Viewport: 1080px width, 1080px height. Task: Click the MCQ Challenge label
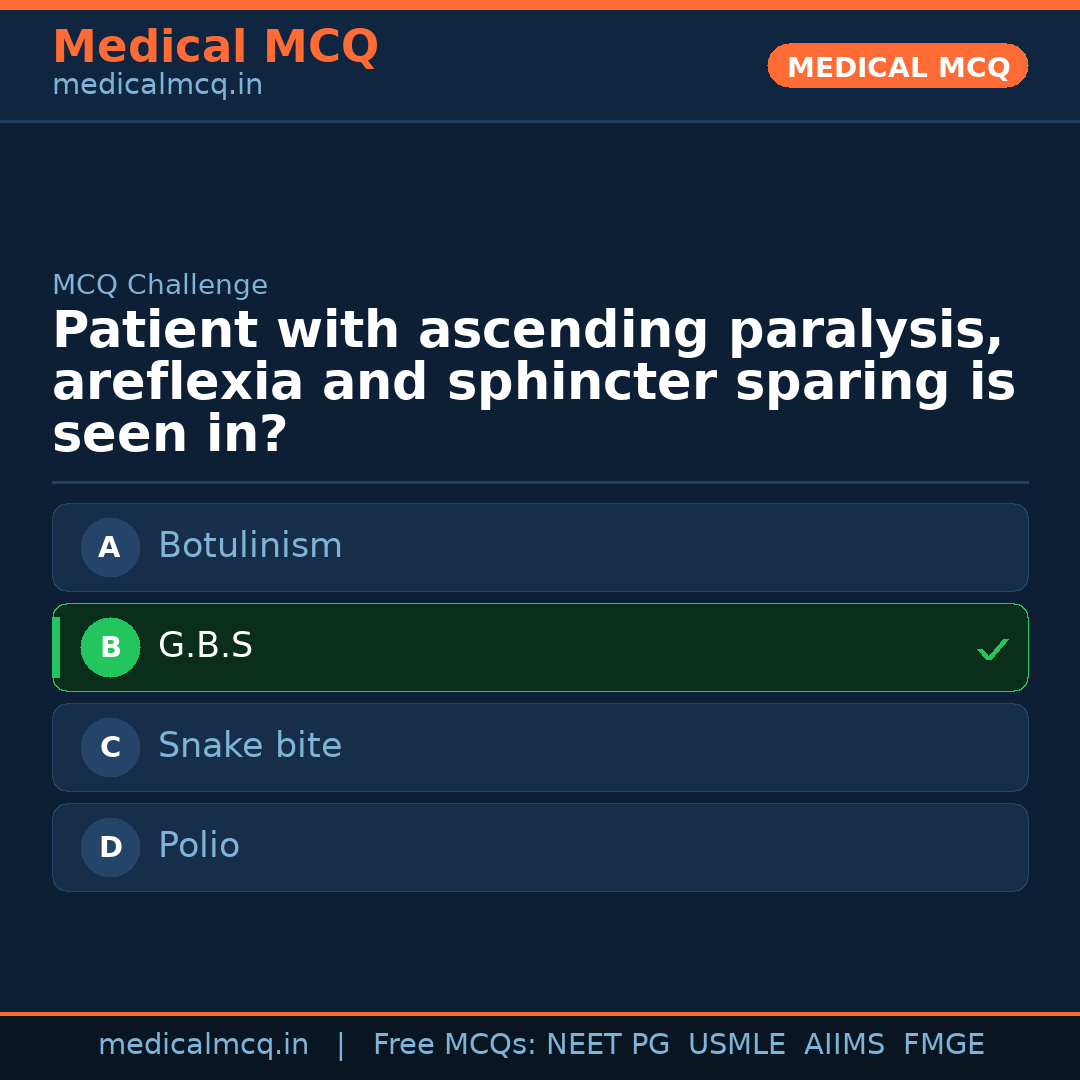pos(160,285)
